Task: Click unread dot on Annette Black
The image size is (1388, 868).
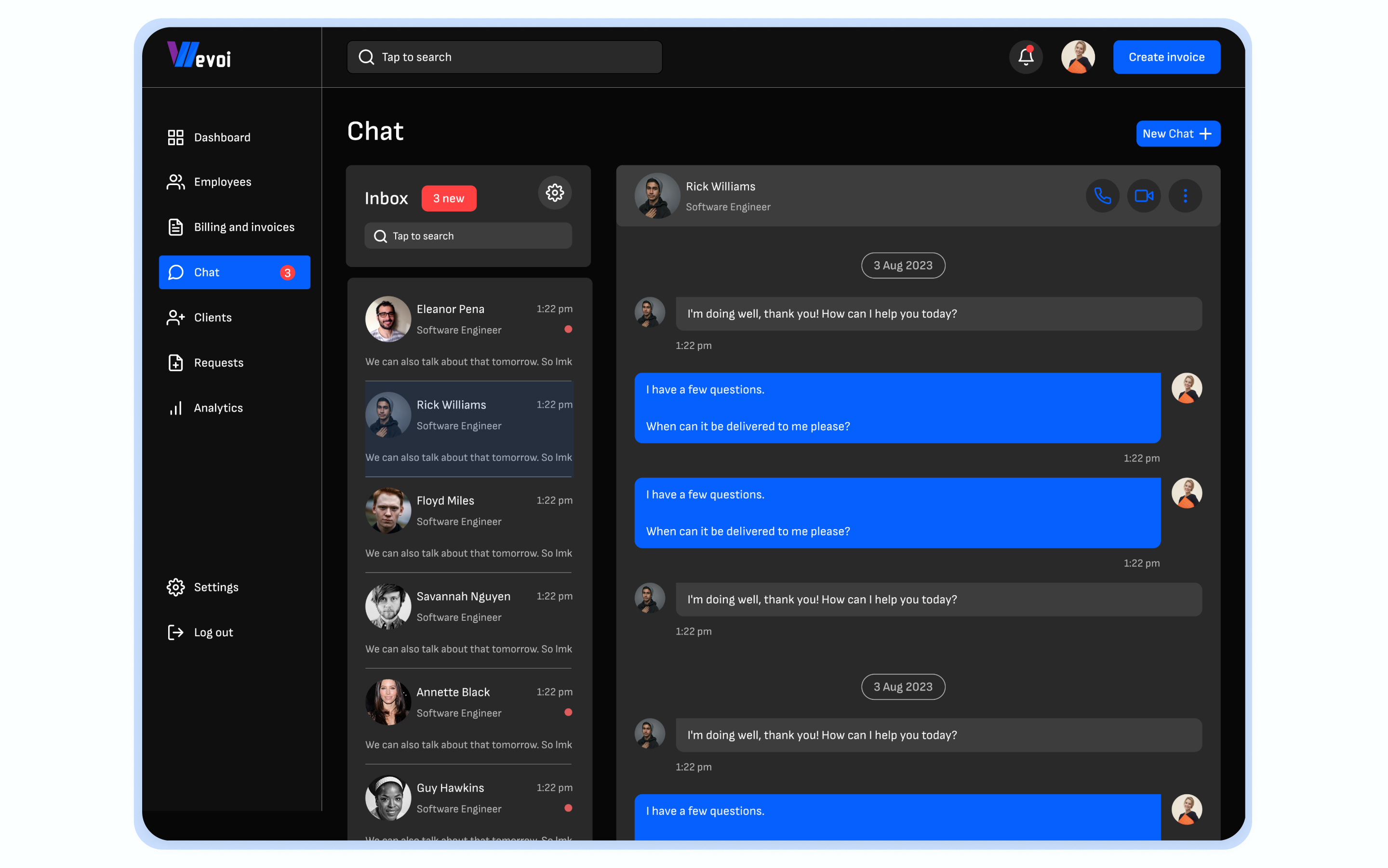Action: (568, 712)
